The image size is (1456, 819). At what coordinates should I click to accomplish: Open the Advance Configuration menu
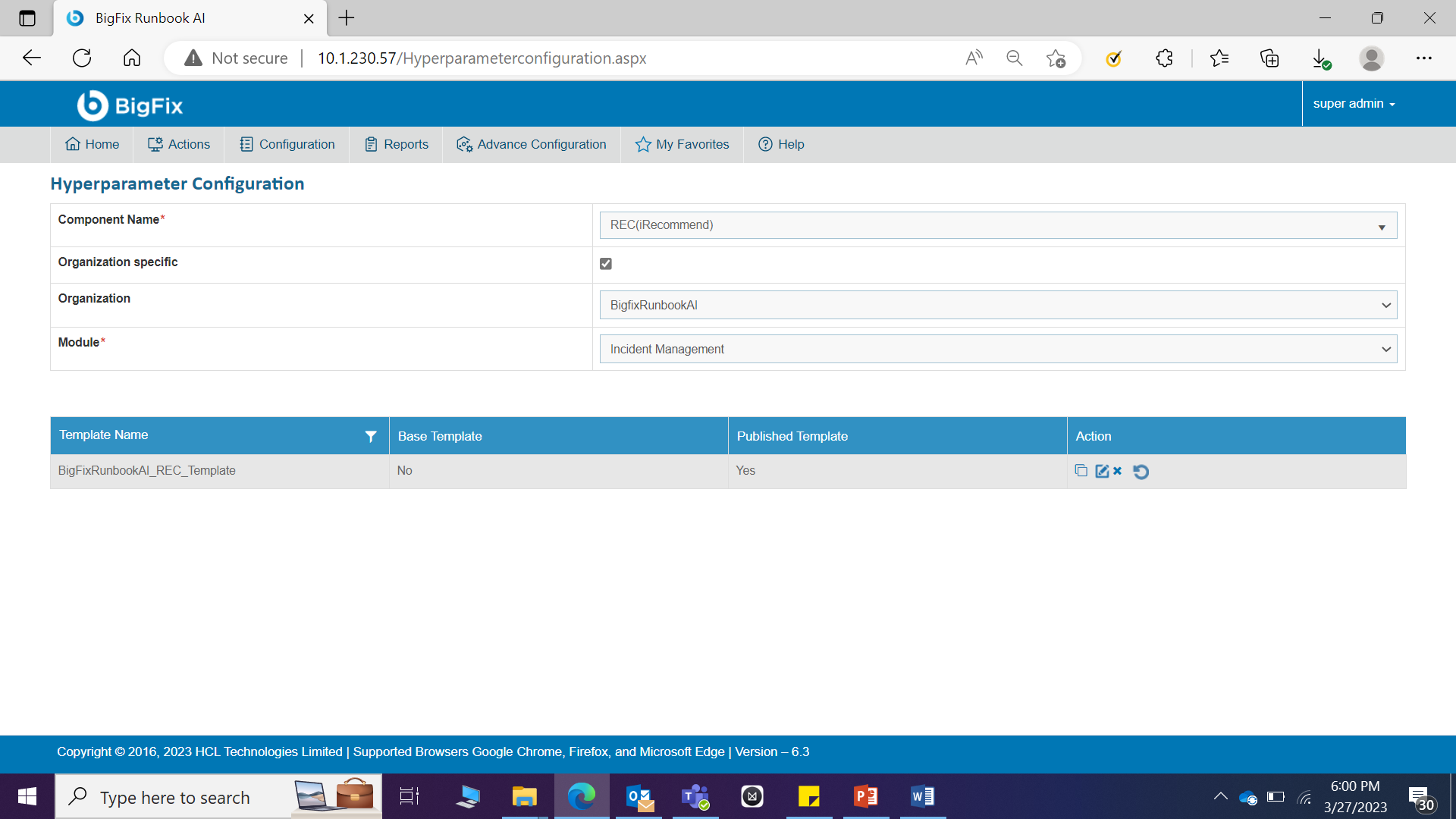(x=532, y=144)
